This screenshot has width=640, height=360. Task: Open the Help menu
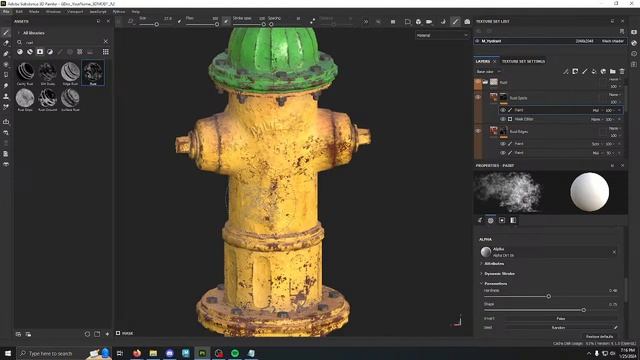[136, 11]
